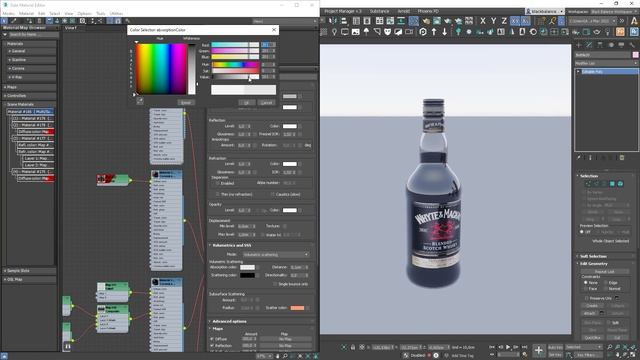Viewport: 640px width, 360px height.
Task: Click Reset in the Color Selection dialog
Action: click(x=186, y=102)
